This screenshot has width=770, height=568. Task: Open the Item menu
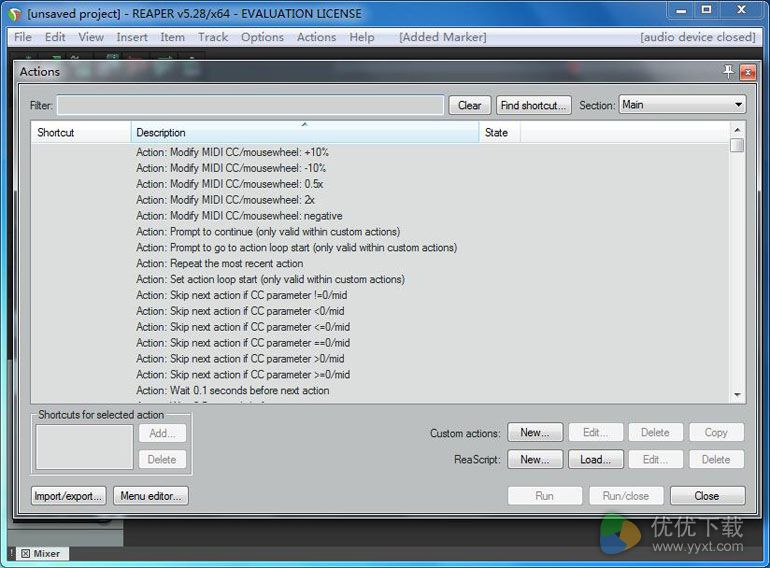[172, 37]
